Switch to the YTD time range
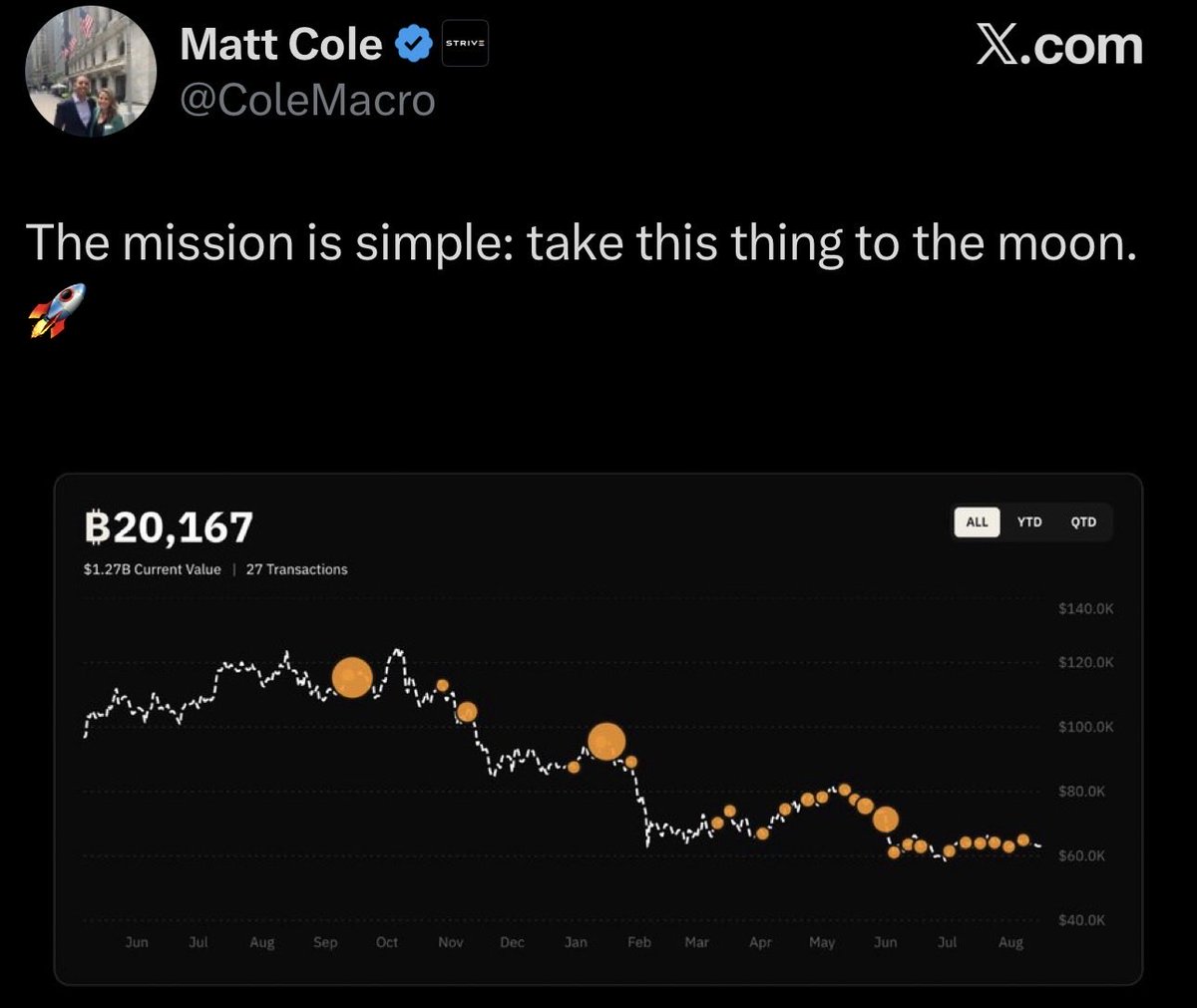1197x1008 pixels. tap(1029, 522)
